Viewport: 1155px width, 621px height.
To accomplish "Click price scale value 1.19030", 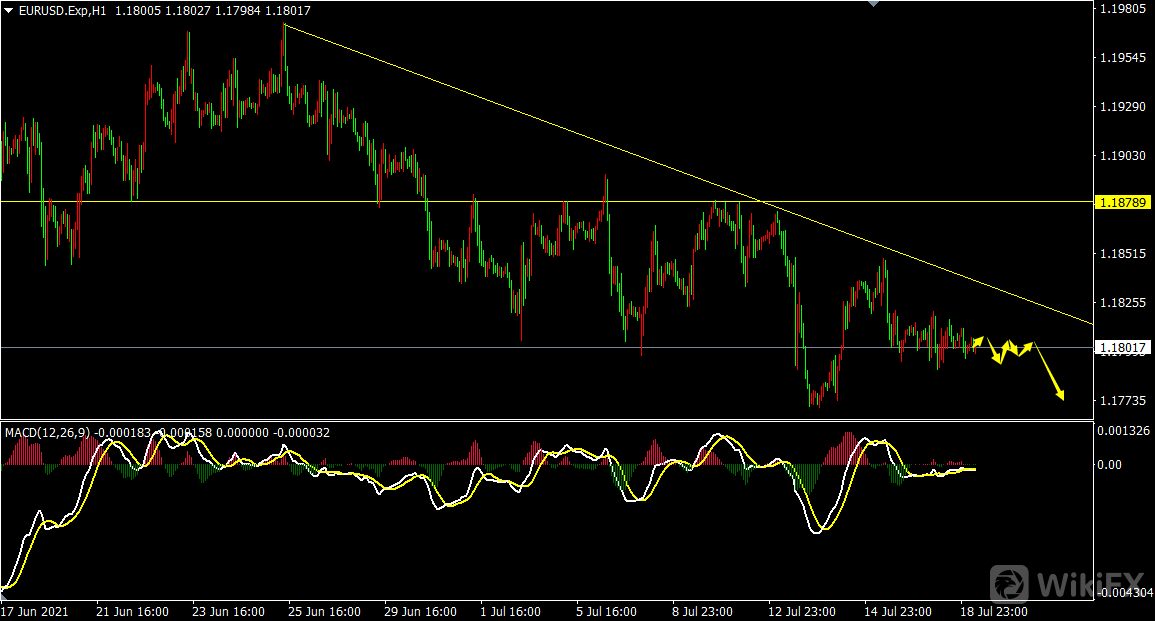I will [1123, 155].
